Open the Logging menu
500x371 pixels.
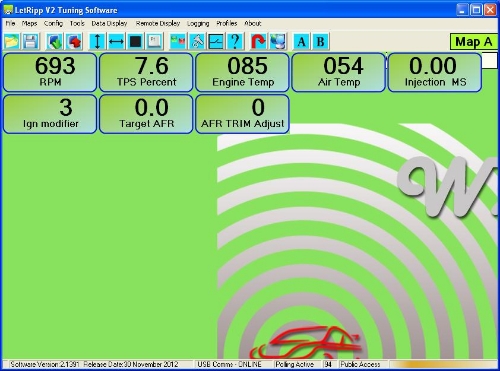click(198, 23)
